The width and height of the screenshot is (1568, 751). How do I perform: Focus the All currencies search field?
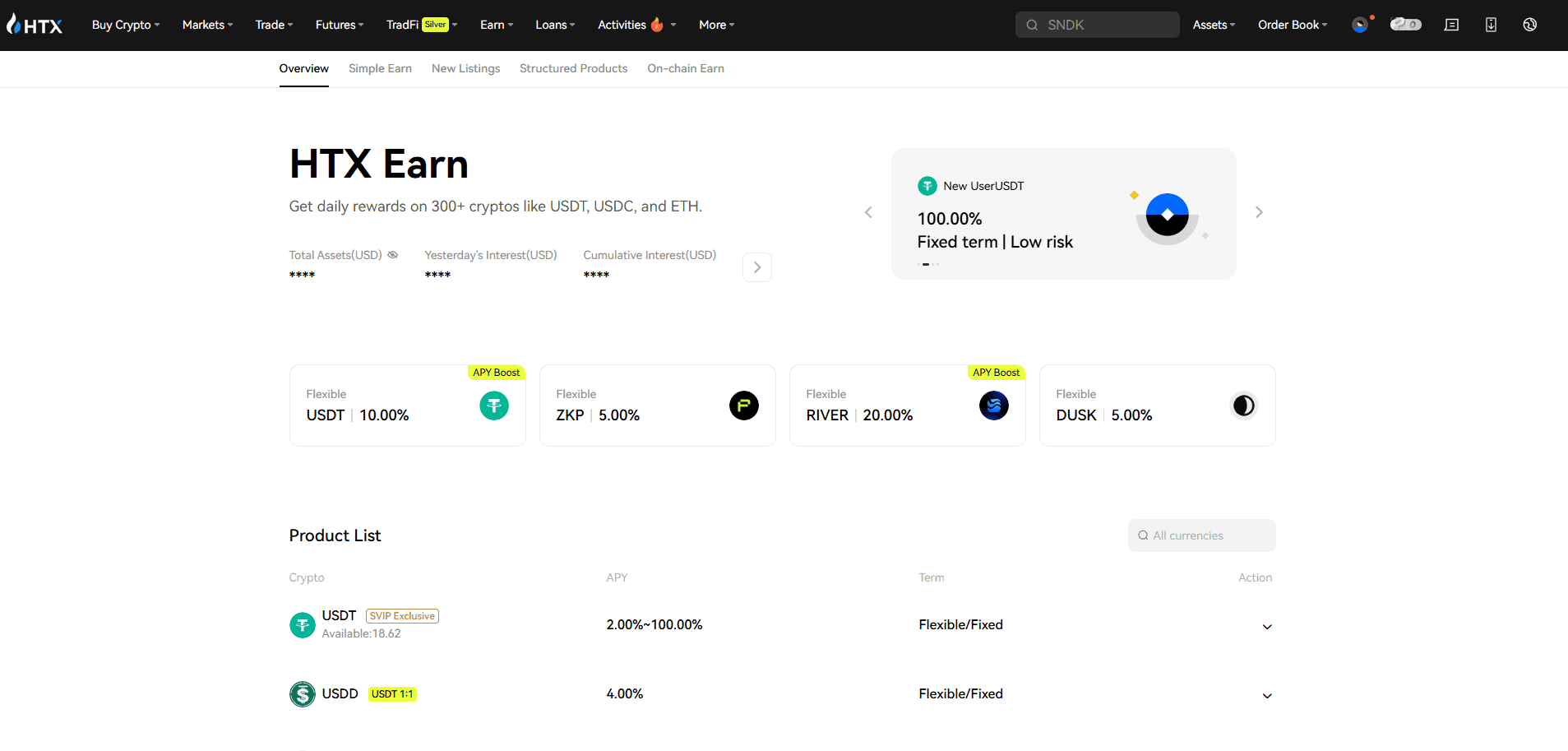(x=1202, y=535)
